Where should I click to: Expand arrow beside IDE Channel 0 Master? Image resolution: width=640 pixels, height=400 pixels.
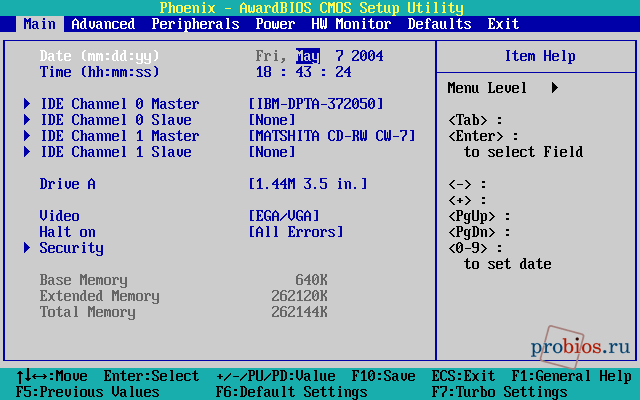pos(27,104)
